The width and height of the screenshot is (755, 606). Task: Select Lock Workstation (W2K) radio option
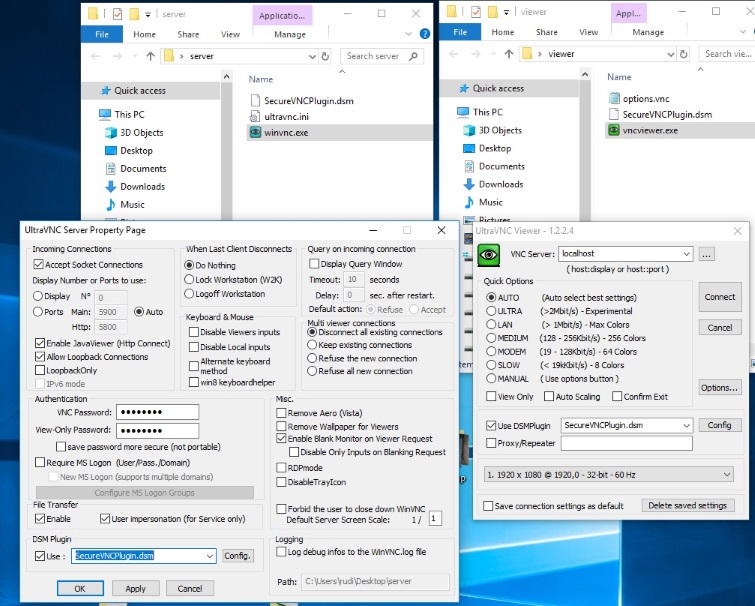(189, 280)
